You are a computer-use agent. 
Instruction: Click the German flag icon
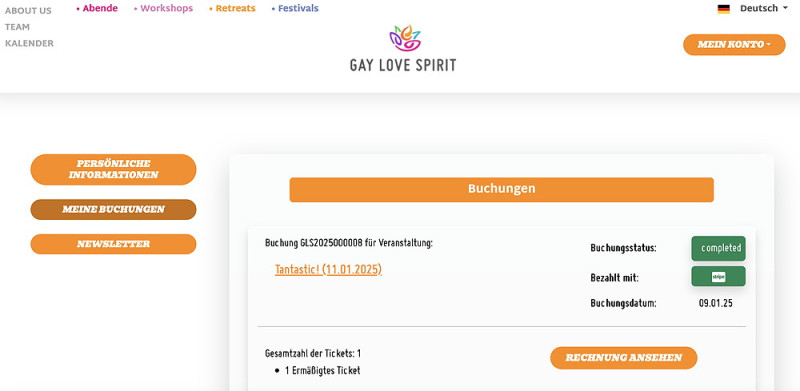click(723, 9)
